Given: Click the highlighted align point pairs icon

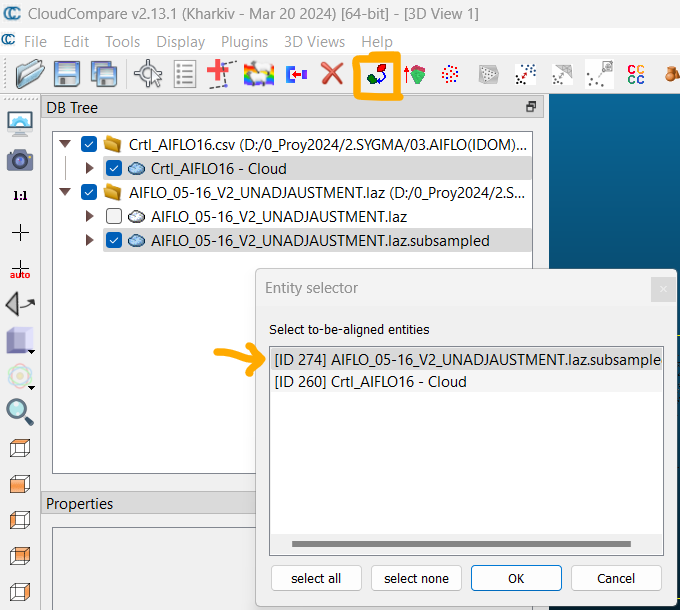Looking at the screenshot, I should coord(377,75).
